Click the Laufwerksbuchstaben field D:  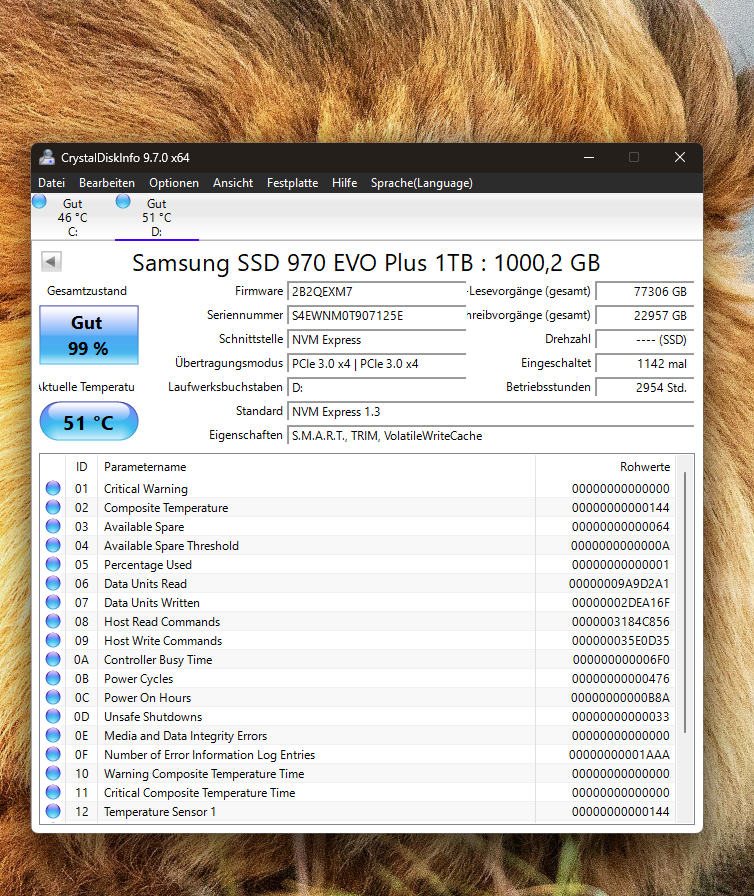376,387
